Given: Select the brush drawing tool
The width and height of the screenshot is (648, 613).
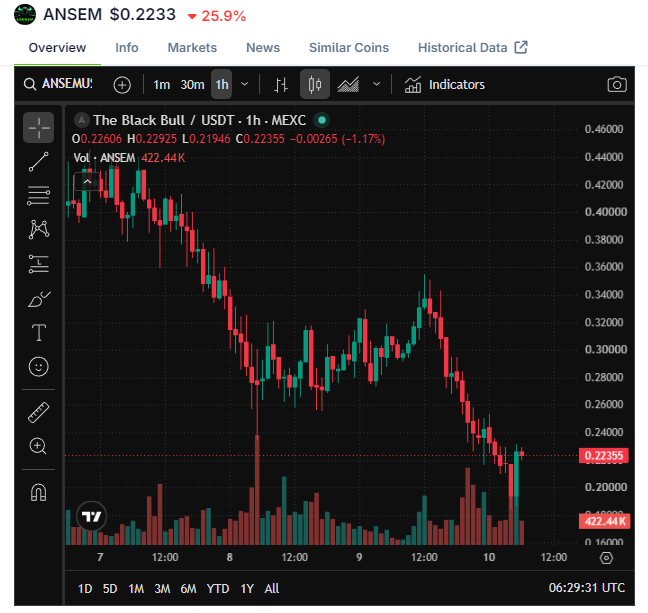Looking at the screenshot, I should (39, 298).
